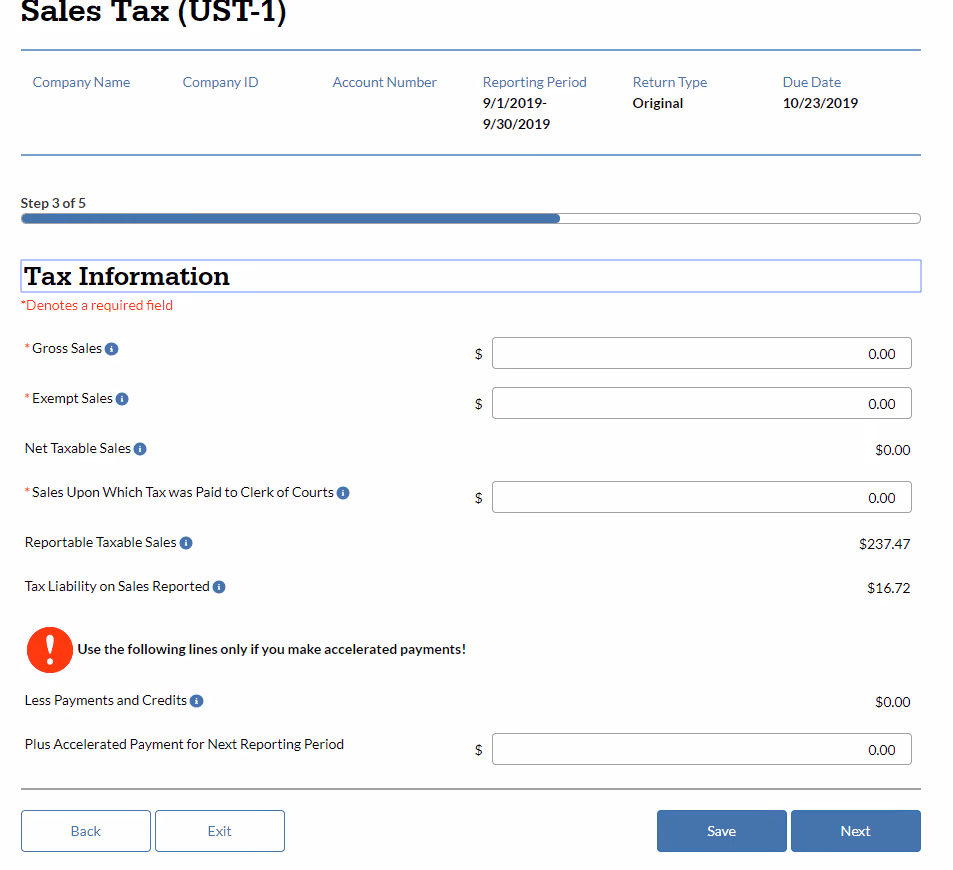This screenshot has width=953, height=870.
Task: Select the Tax Information heading box
Action: pyautogui.click(x=471, y=276)
